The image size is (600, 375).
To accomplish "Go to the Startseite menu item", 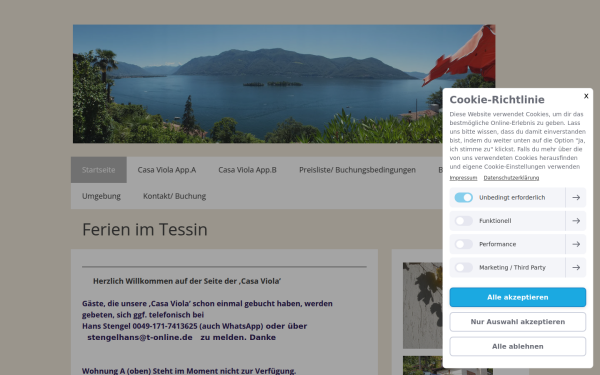I will click(x=99, y=170).
